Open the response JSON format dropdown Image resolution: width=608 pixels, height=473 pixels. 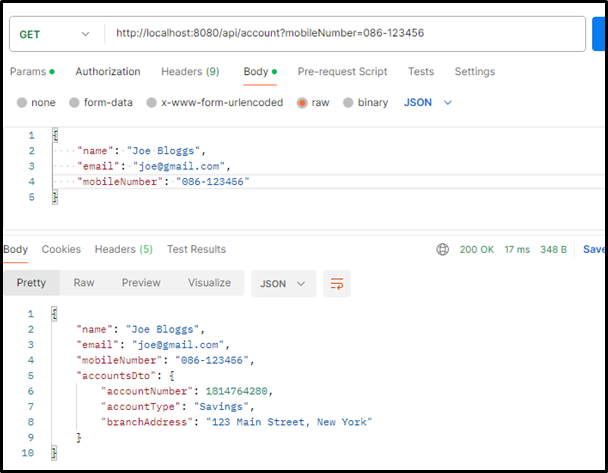coord(284,284)
